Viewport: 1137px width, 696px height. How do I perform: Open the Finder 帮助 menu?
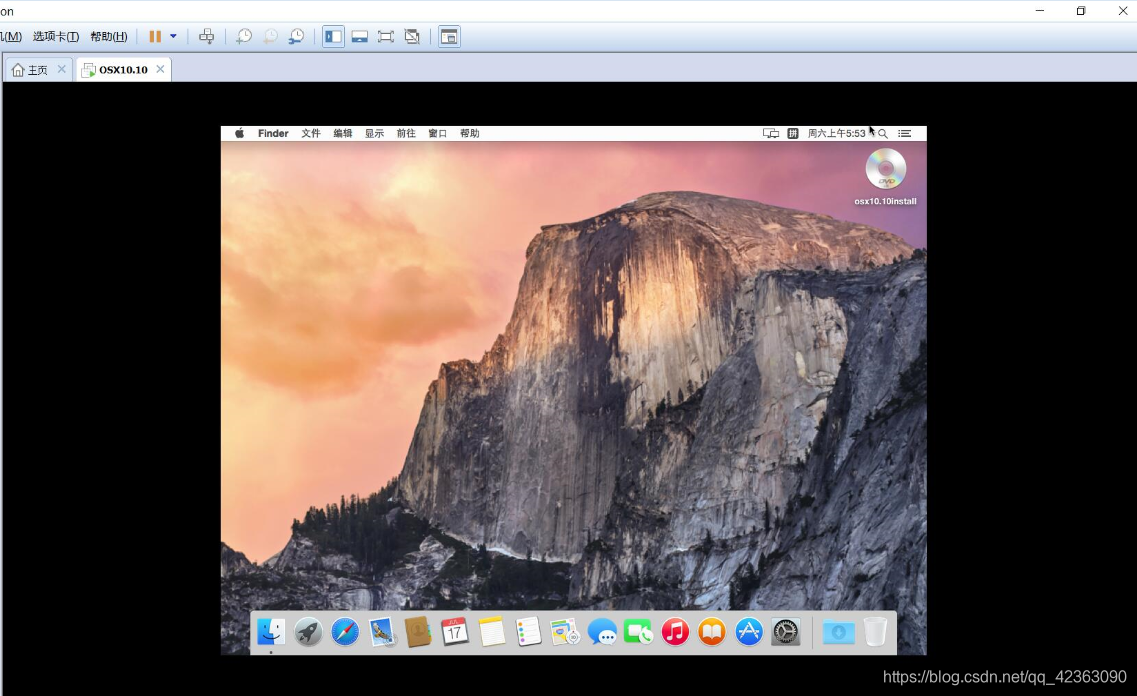click(x=470, y=133)
